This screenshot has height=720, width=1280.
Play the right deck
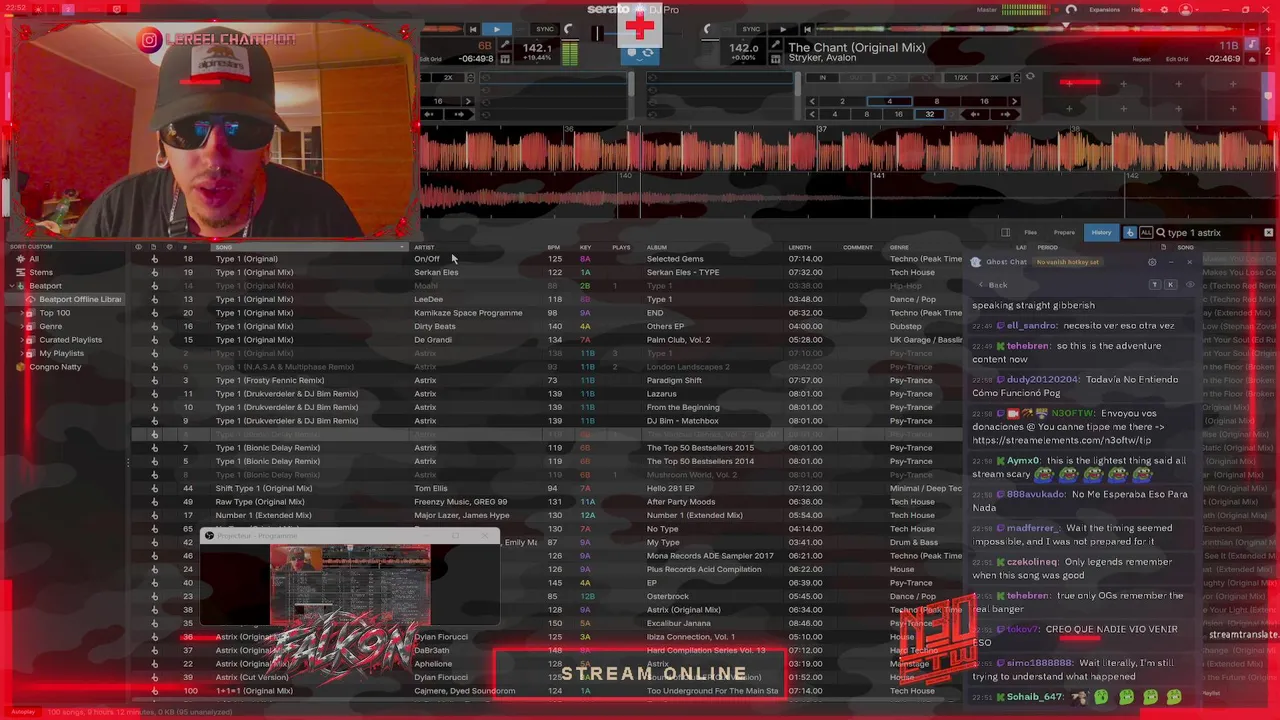click(783, 29)
